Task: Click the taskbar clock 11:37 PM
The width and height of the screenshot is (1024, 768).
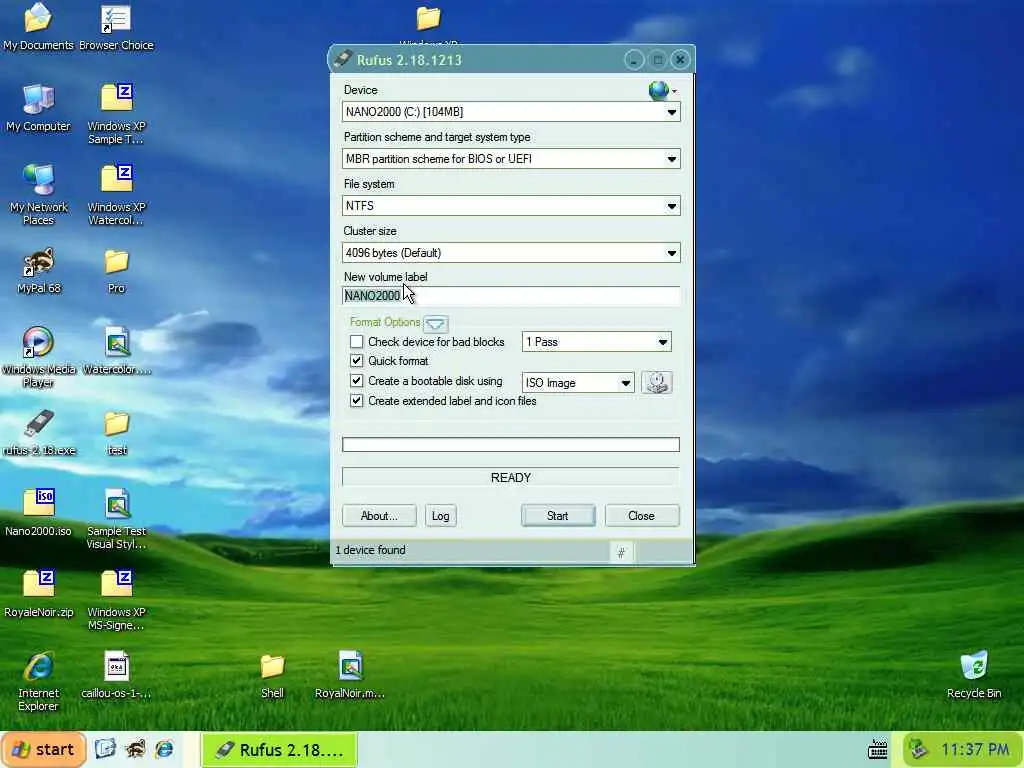Action: point(975,749)
